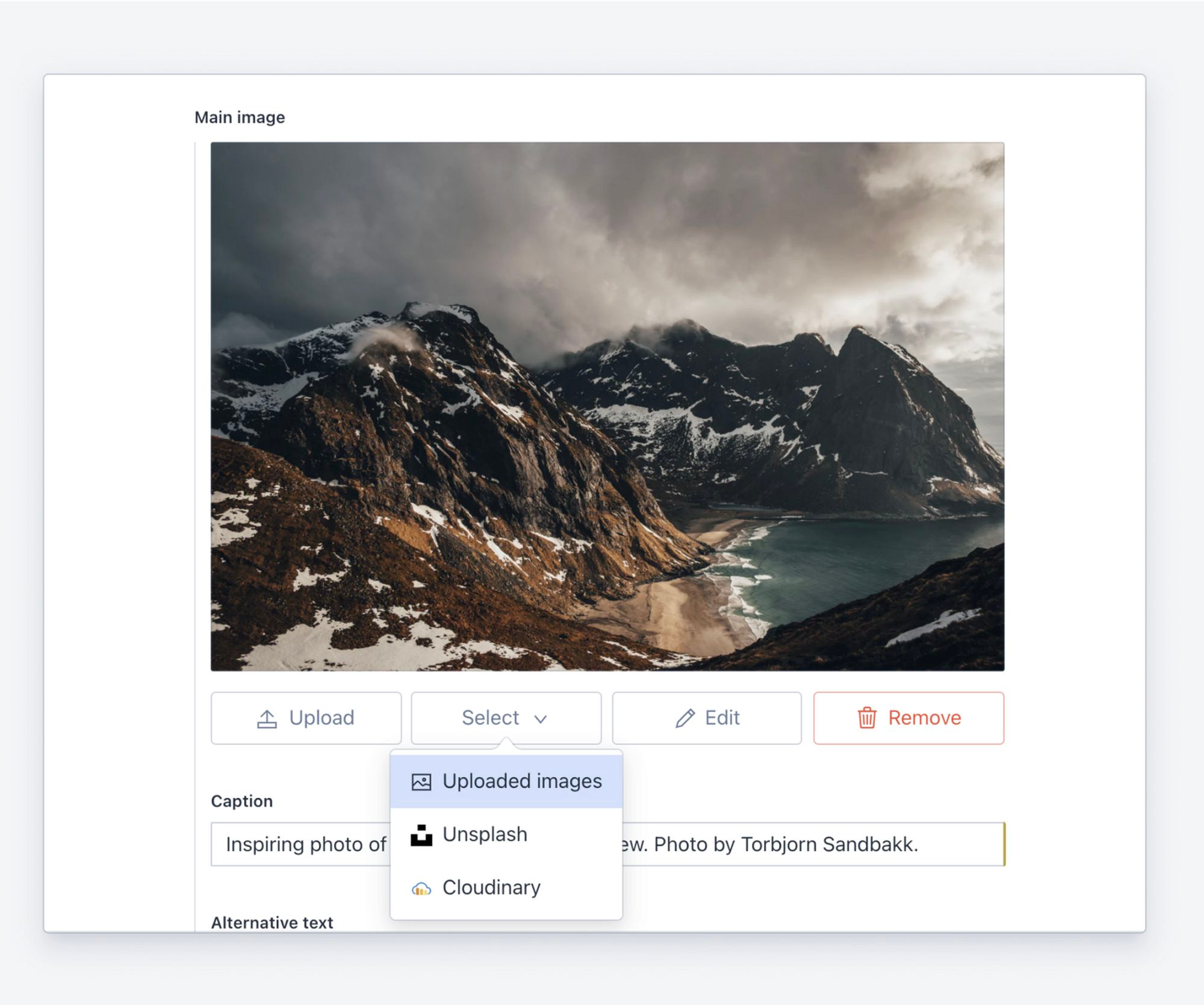The image size is (1204, 1005).
Task: Click the Main image field label
Action: click(x=240, y=117)
